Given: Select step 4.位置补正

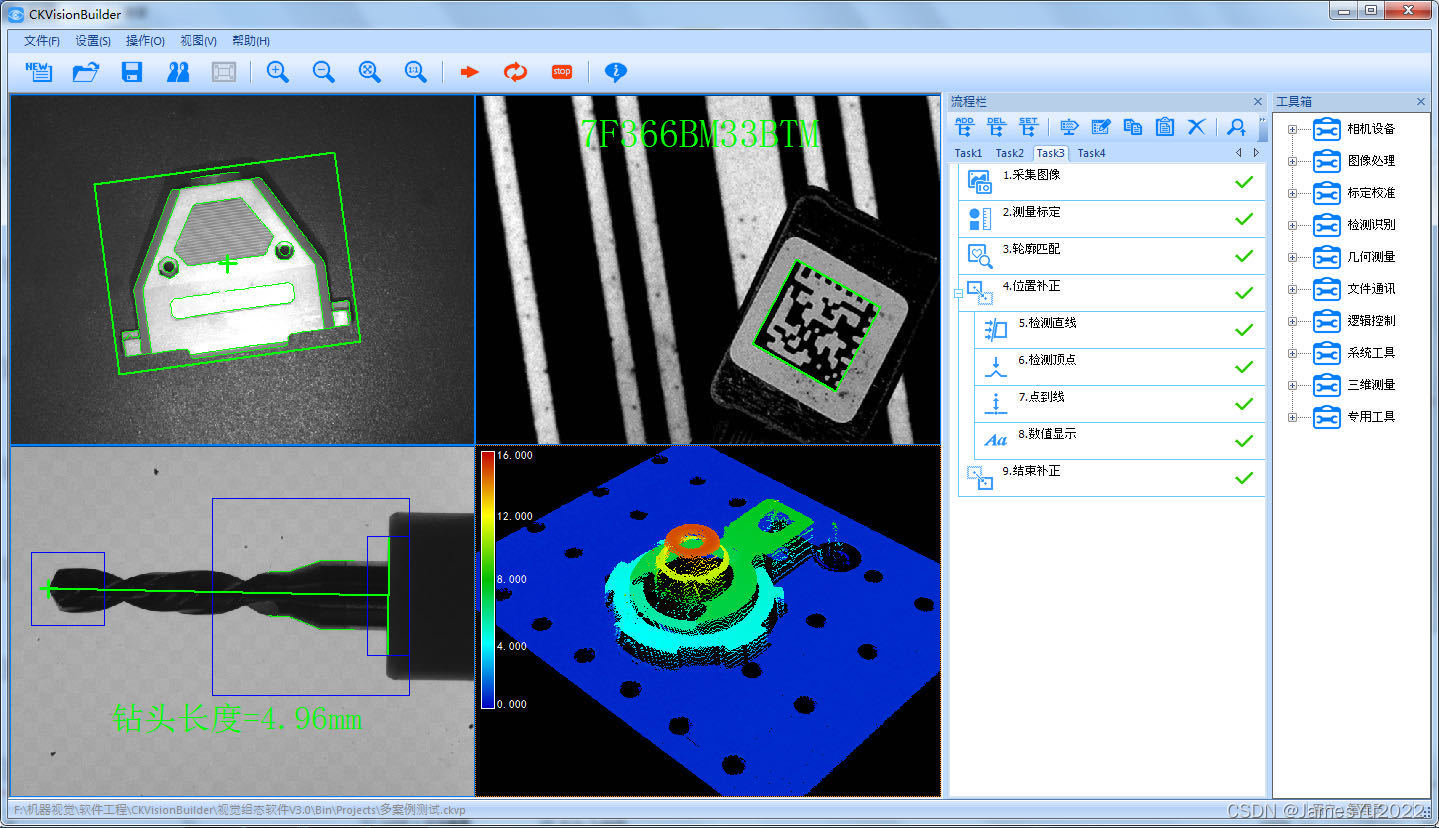Looking at the screenshot, I should click(1111, 293).
